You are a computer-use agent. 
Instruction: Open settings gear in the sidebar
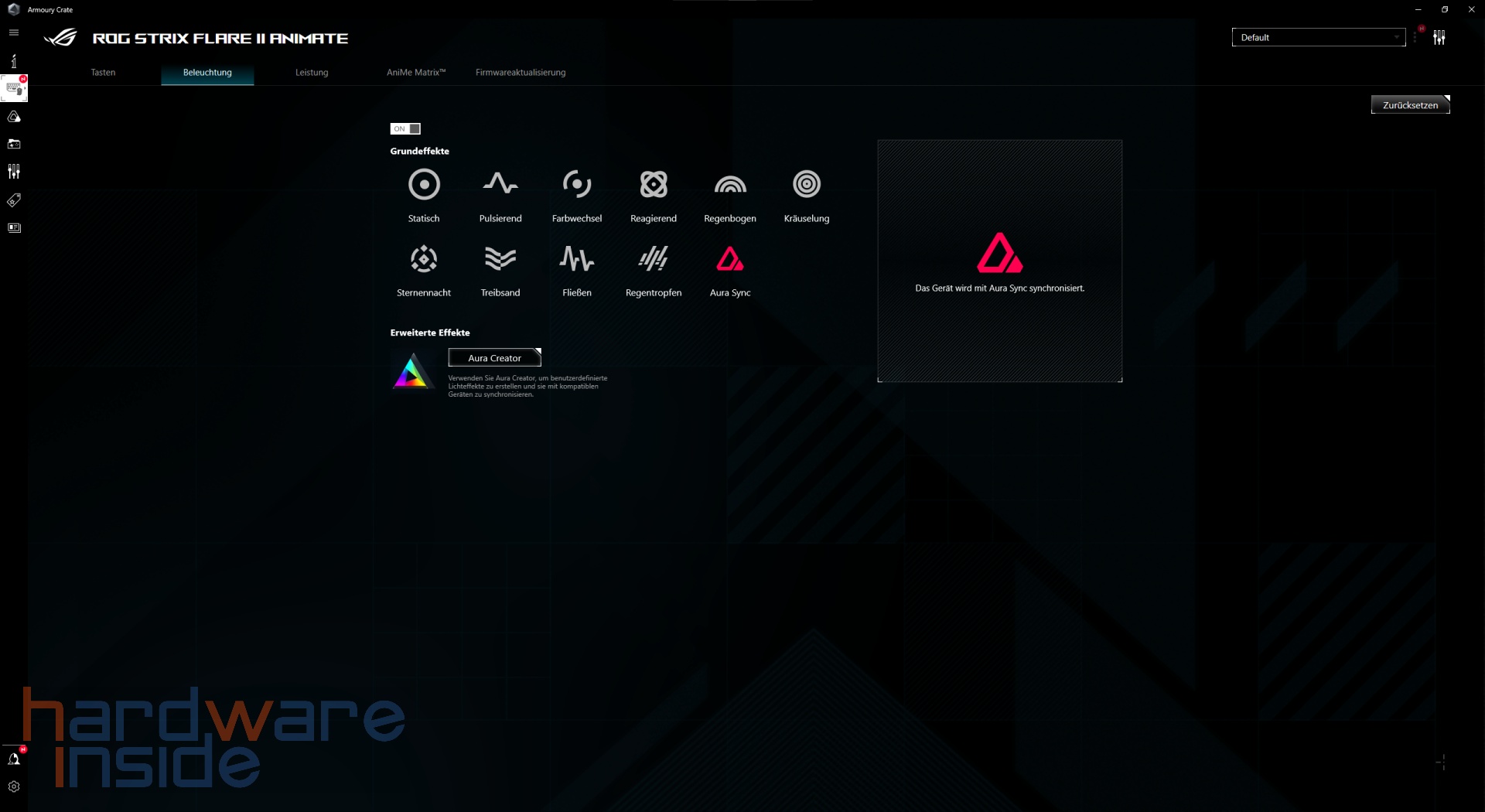(14, 786)
